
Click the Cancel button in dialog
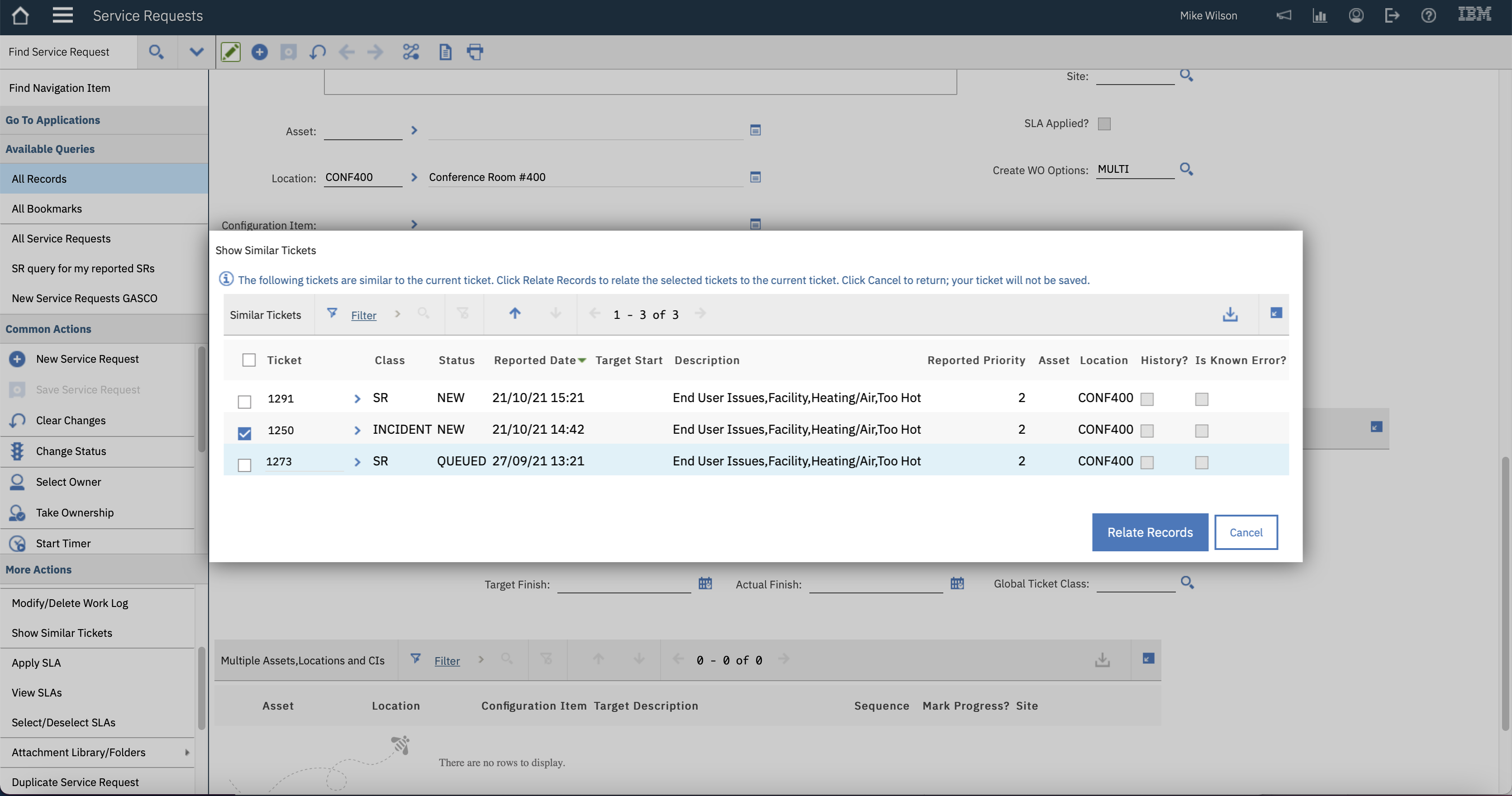click(x=1246, y=533)
